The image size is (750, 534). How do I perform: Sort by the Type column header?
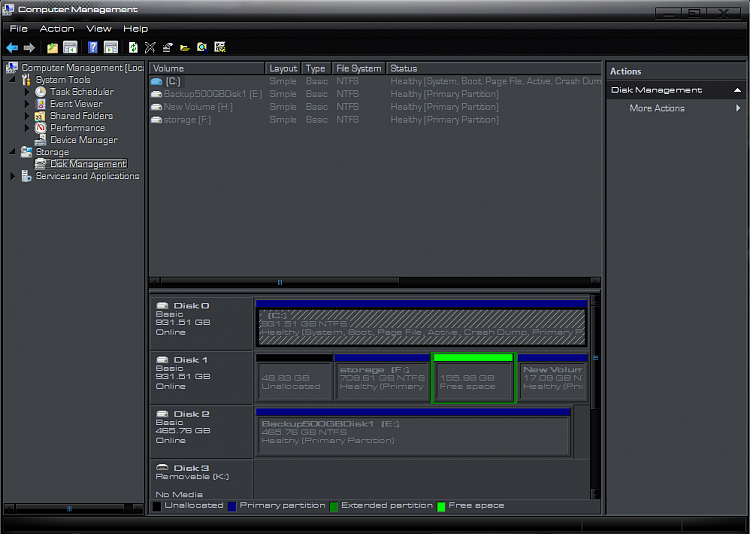click(316, 68)
